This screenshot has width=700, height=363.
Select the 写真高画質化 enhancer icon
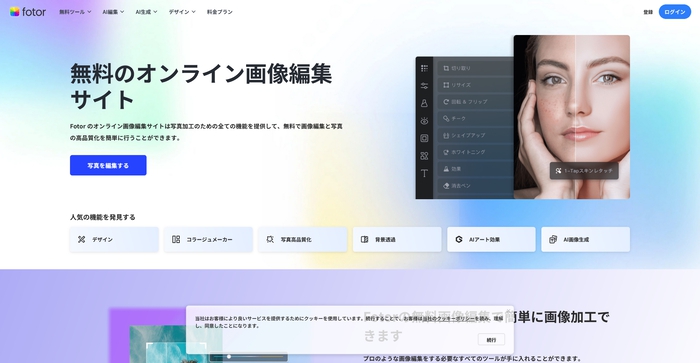pyautogui.click(x=270, y=240)
